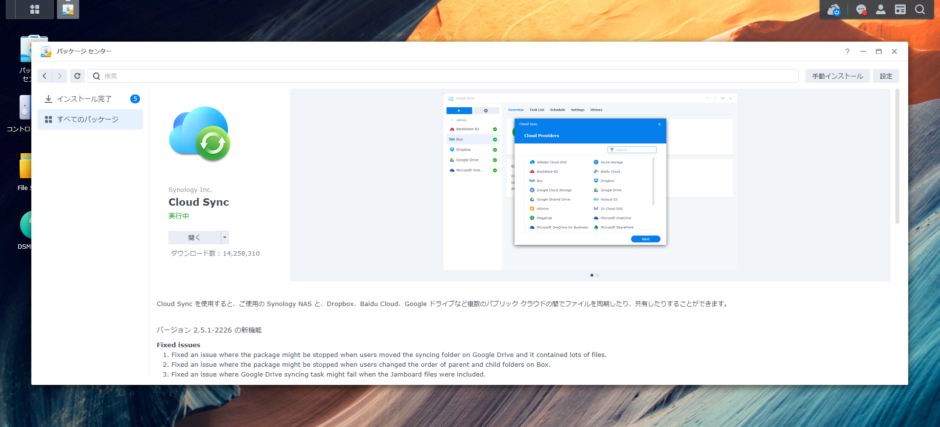Screen dimensions: 940x427
Task: Click the large Cloud Sync package icon
Action: 200,134
